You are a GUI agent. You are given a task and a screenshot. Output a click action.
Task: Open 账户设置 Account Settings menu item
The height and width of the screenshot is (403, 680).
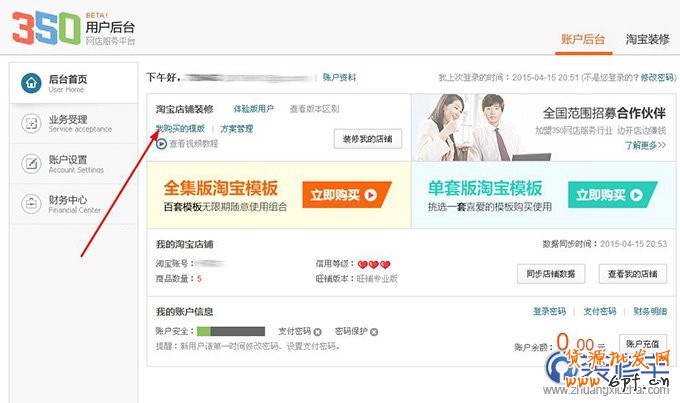tap(73, 164)
